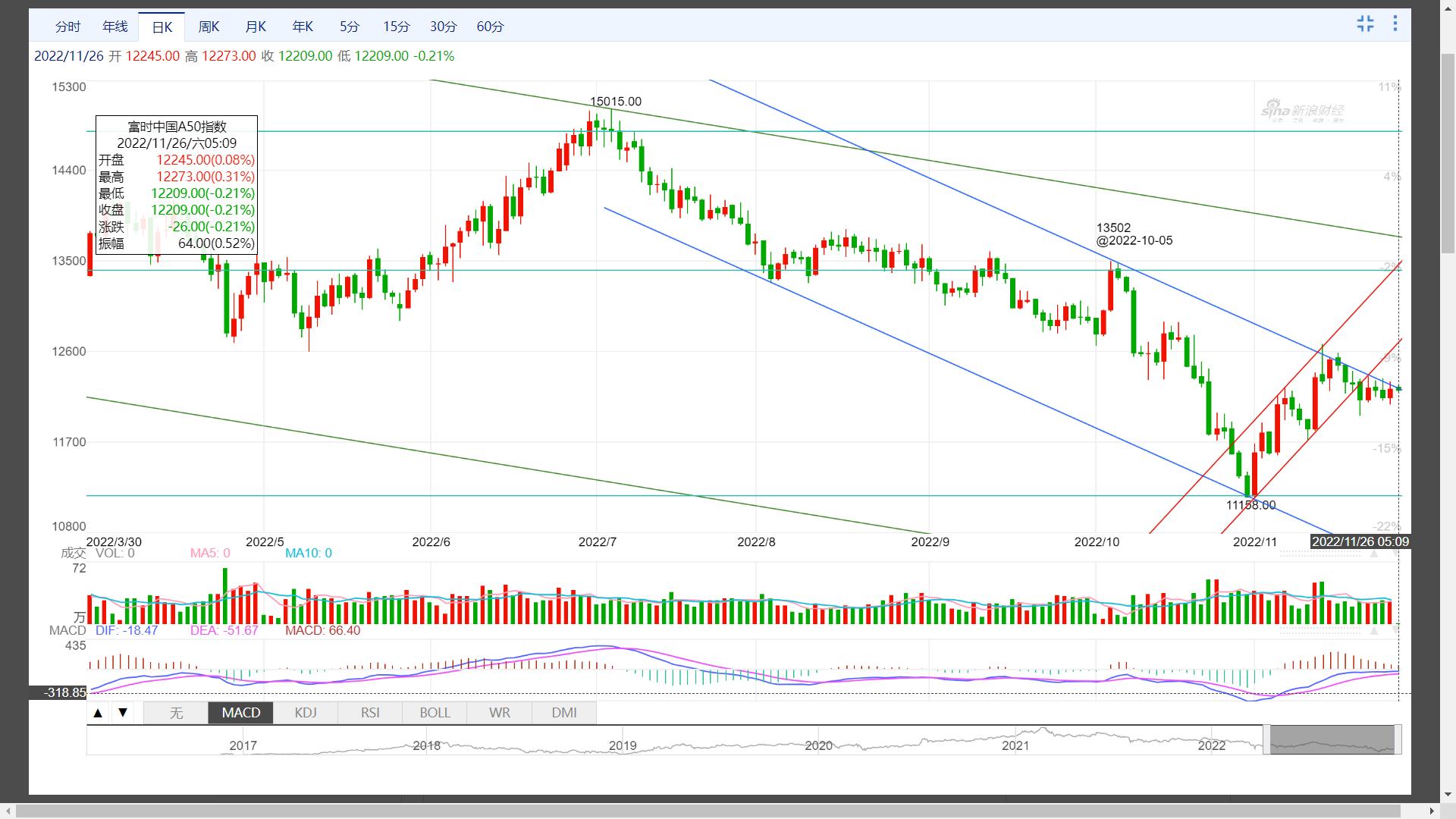Click the Sina Finance watermark logo
The width and height of the screenshot is (1456, 819).
[1302, 111]
